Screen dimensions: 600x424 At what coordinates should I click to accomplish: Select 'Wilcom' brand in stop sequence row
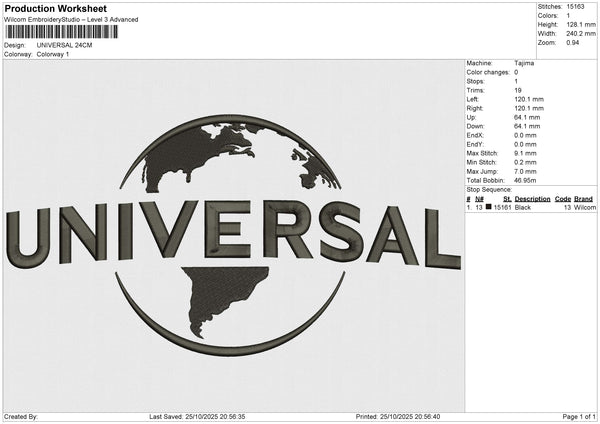click(x=585, y=207)
